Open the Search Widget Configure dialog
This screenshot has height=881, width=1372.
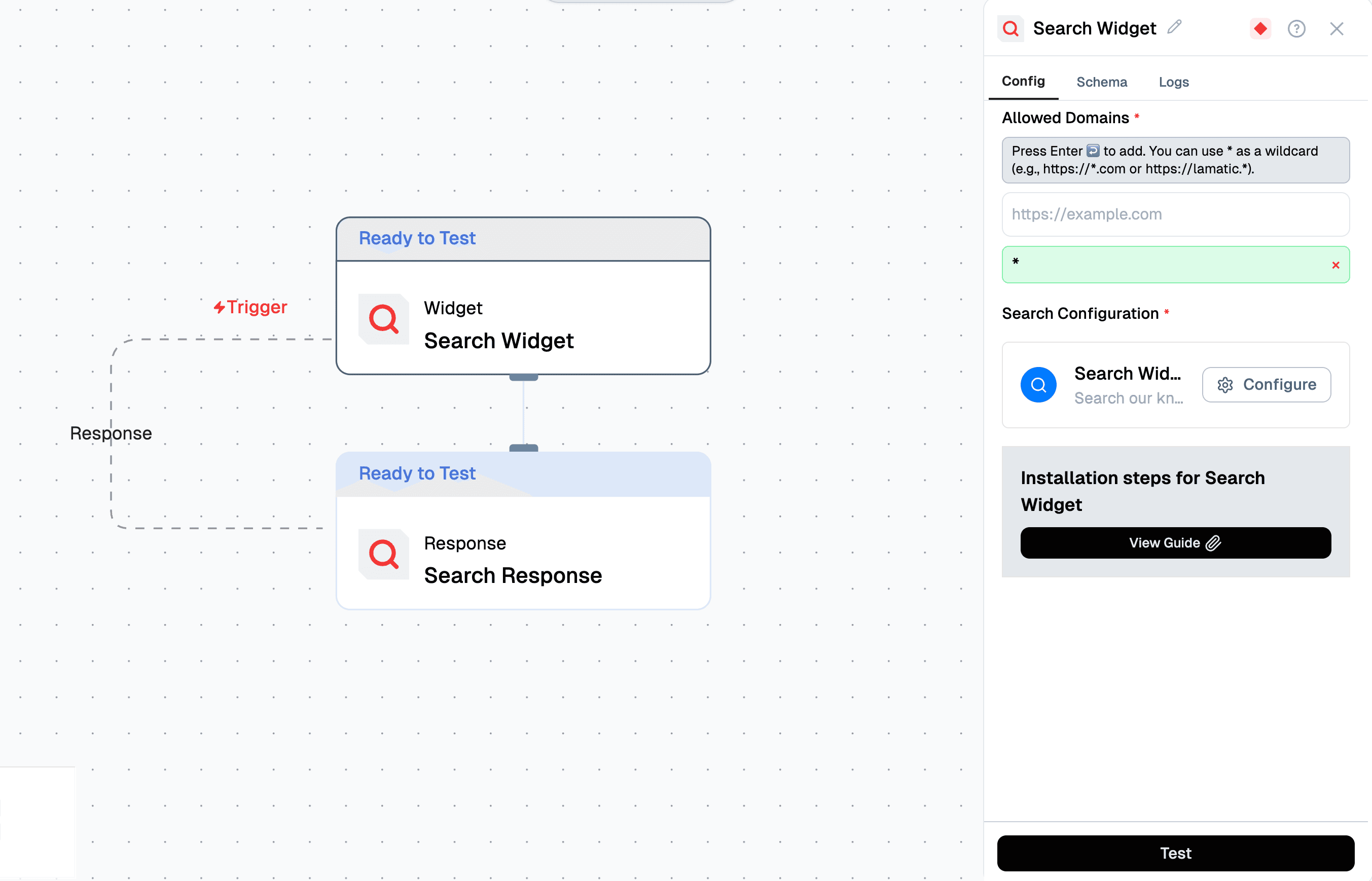tap(1266, 384)
